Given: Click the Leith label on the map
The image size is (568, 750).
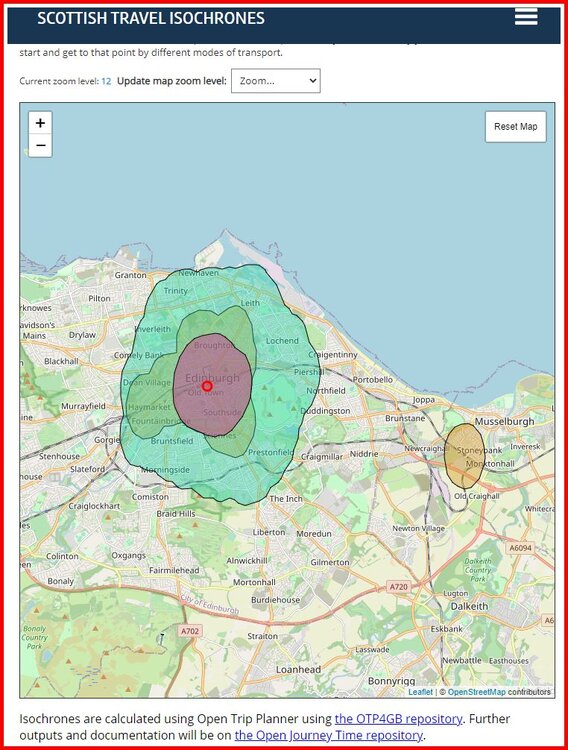Looking at the screenshot, I should [250, 303].
